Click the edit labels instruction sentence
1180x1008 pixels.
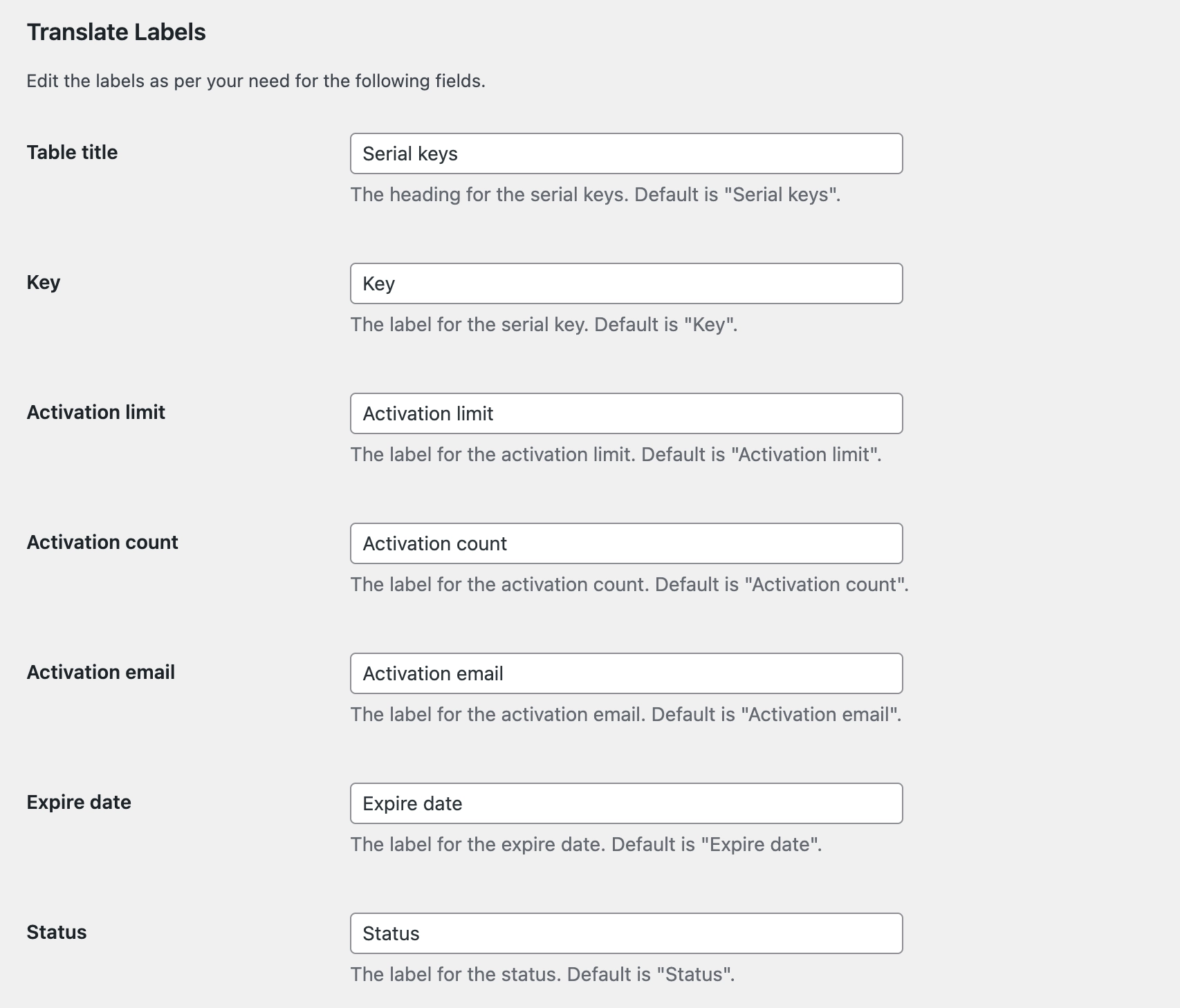(x=256, y=81)
